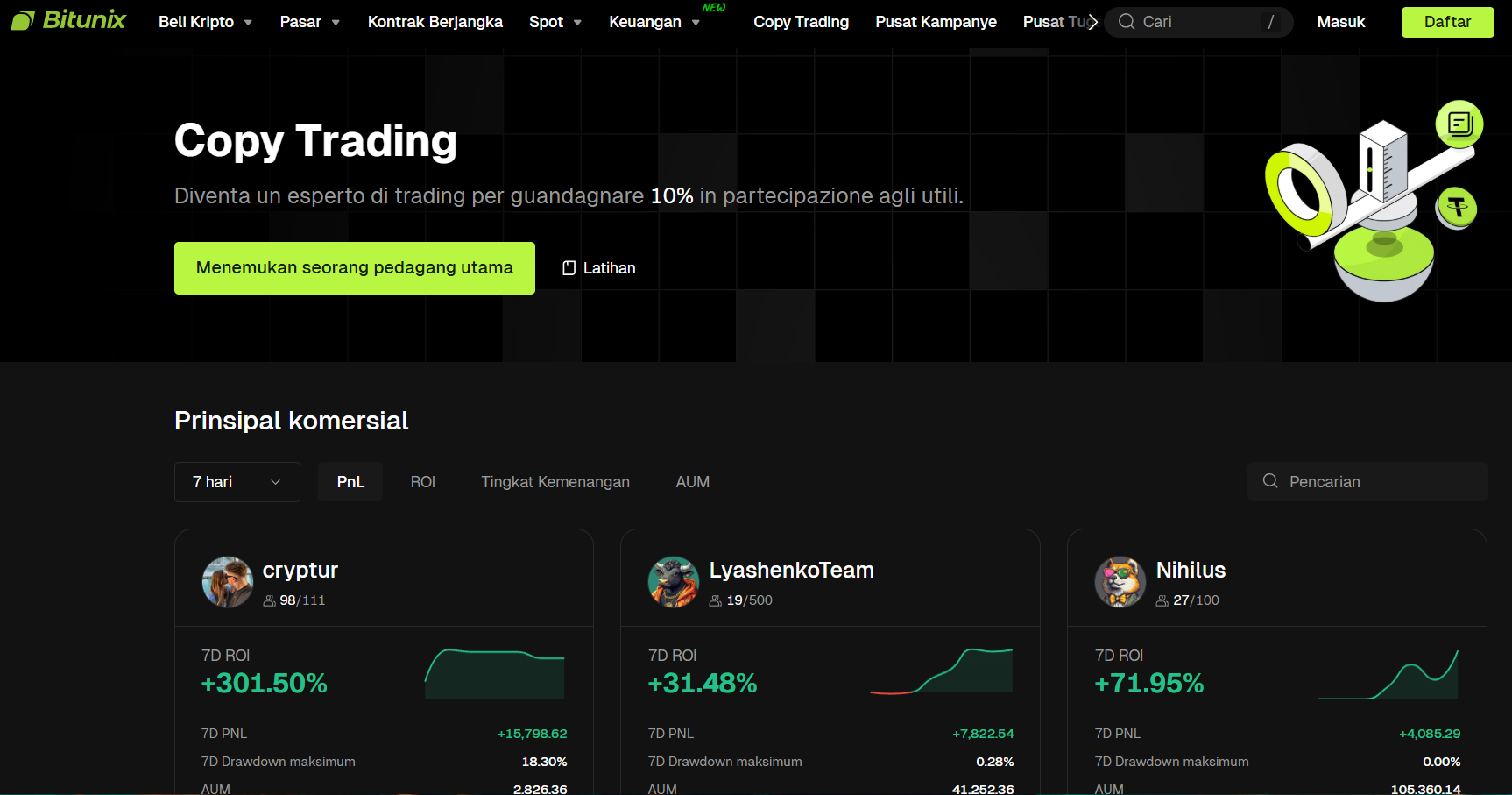This screenshot has width=1512, height=795.
Task: Select the ROI sorting tab
Action: (x=423, y=482)
